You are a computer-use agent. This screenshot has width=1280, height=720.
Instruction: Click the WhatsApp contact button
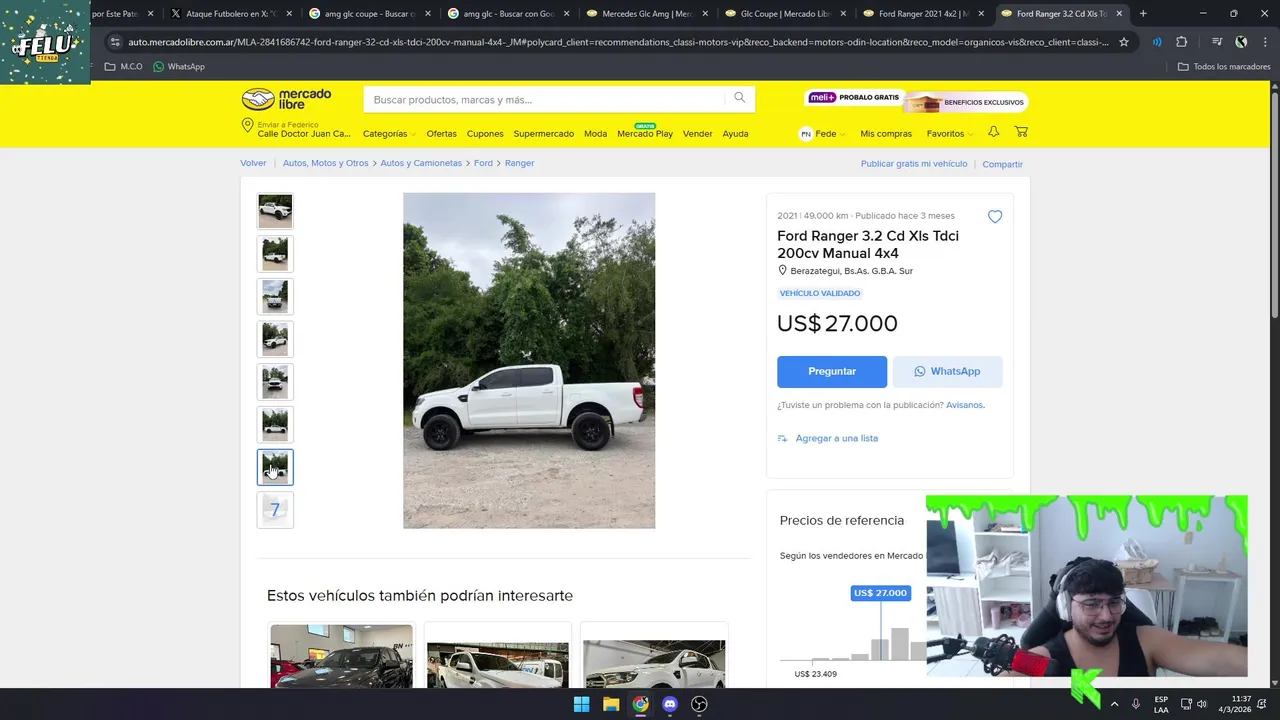pyautogui.click(x=947, y=371)
